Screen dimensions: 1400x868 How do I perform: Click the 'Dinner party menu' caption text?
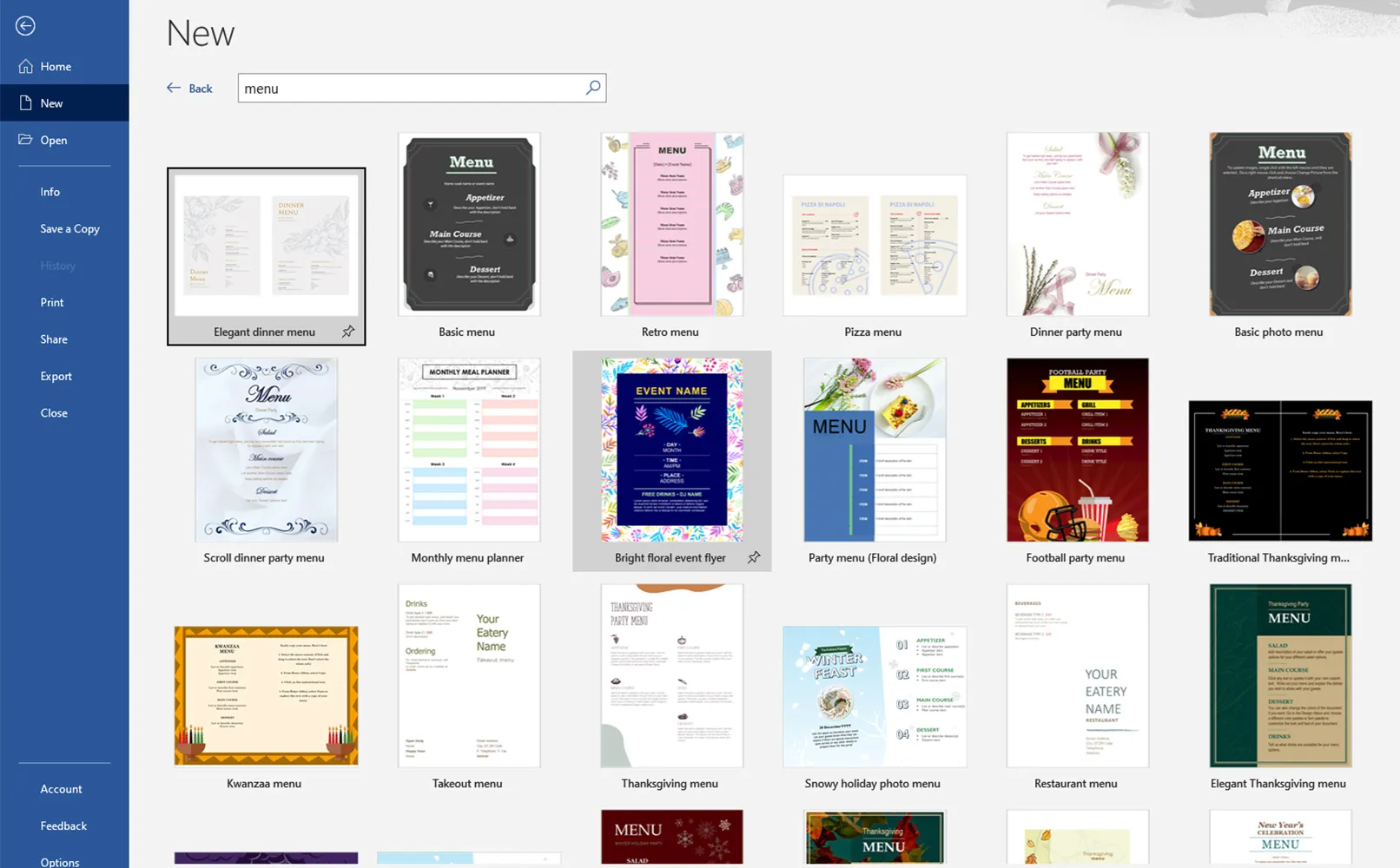pos(1076,332)
